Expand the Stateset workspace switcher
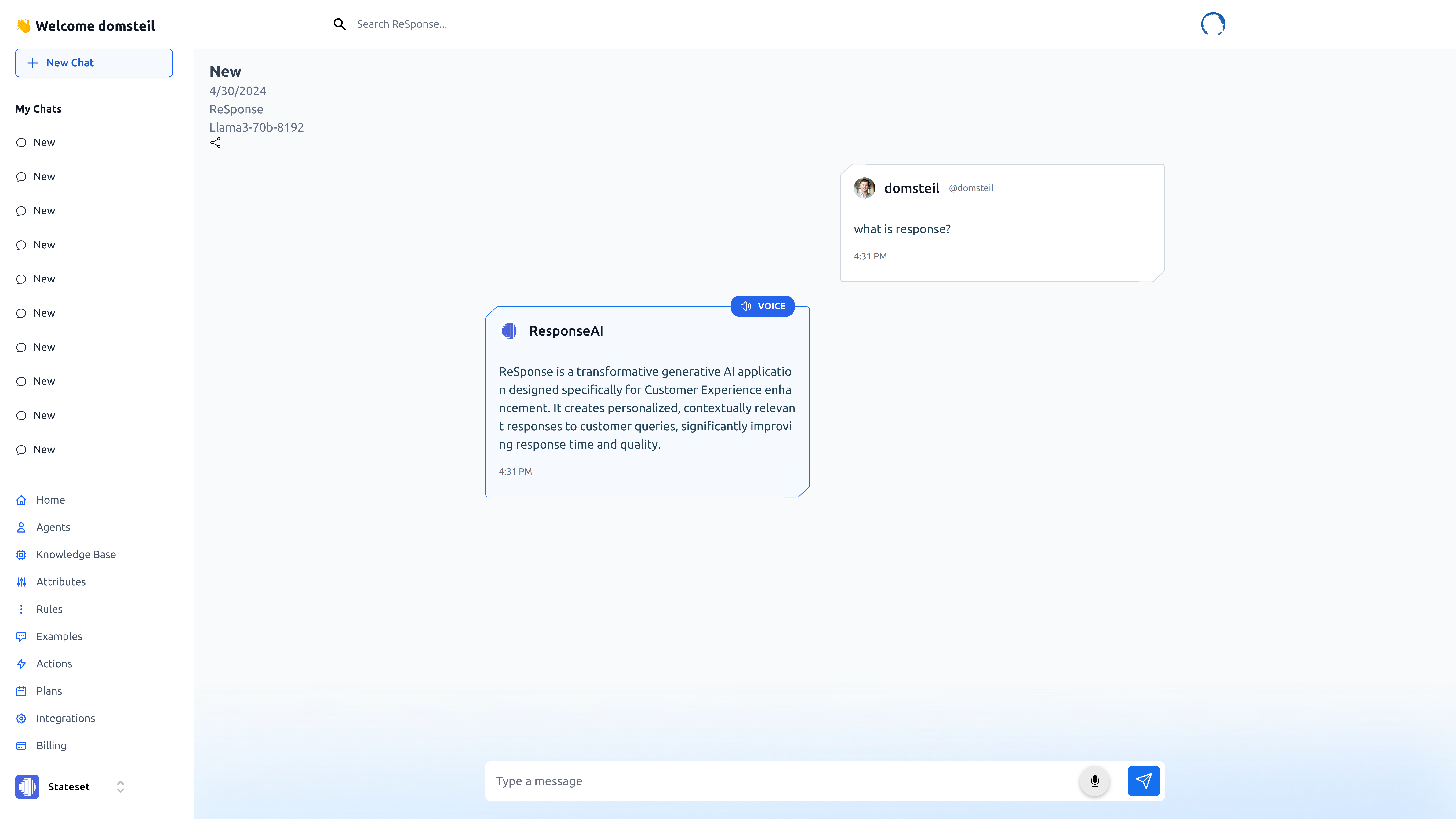The image size is (1456, 819). 120,787
